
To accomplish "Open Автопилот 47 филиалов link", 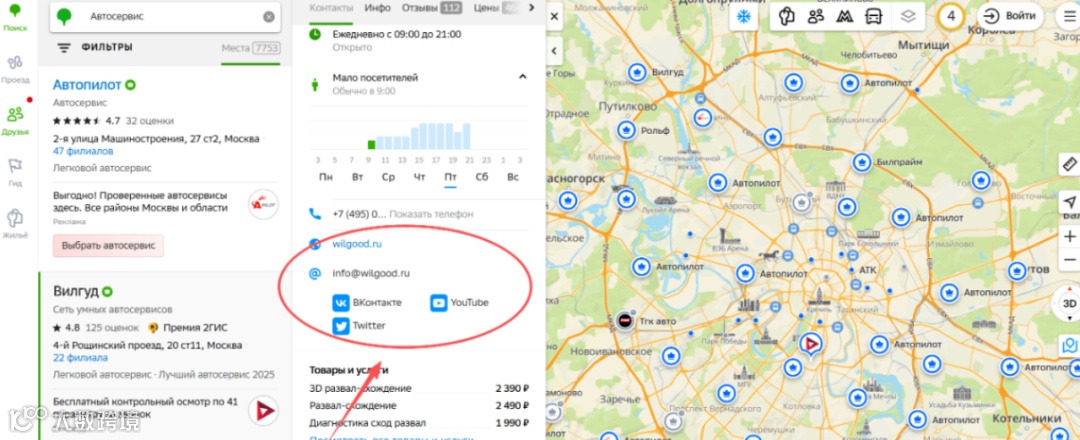I will coord(83,151).
